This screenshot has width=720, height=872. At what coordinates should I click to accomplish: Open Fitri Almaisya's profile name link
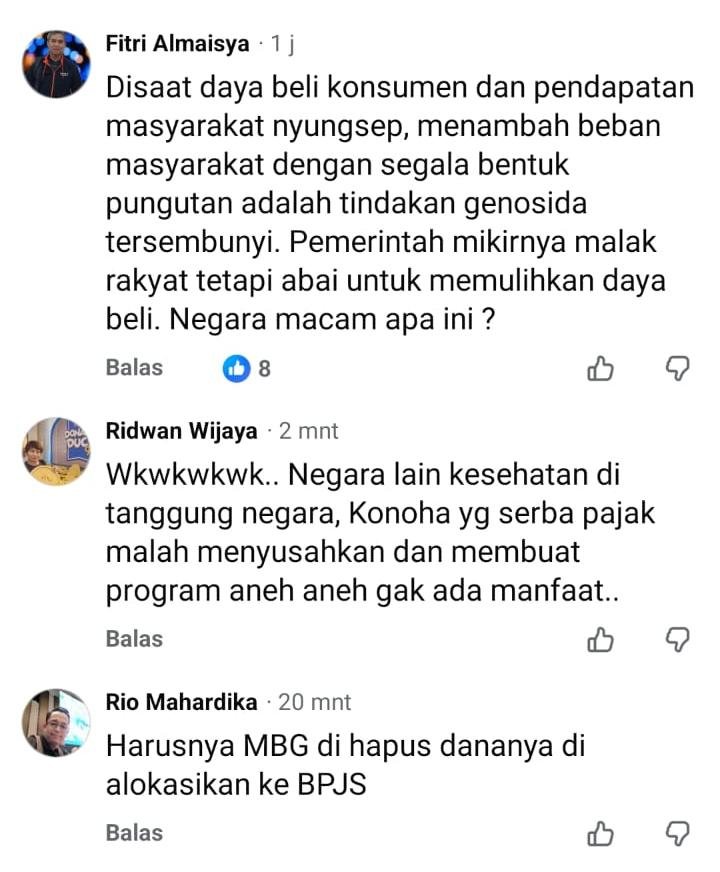coord(177,43)
